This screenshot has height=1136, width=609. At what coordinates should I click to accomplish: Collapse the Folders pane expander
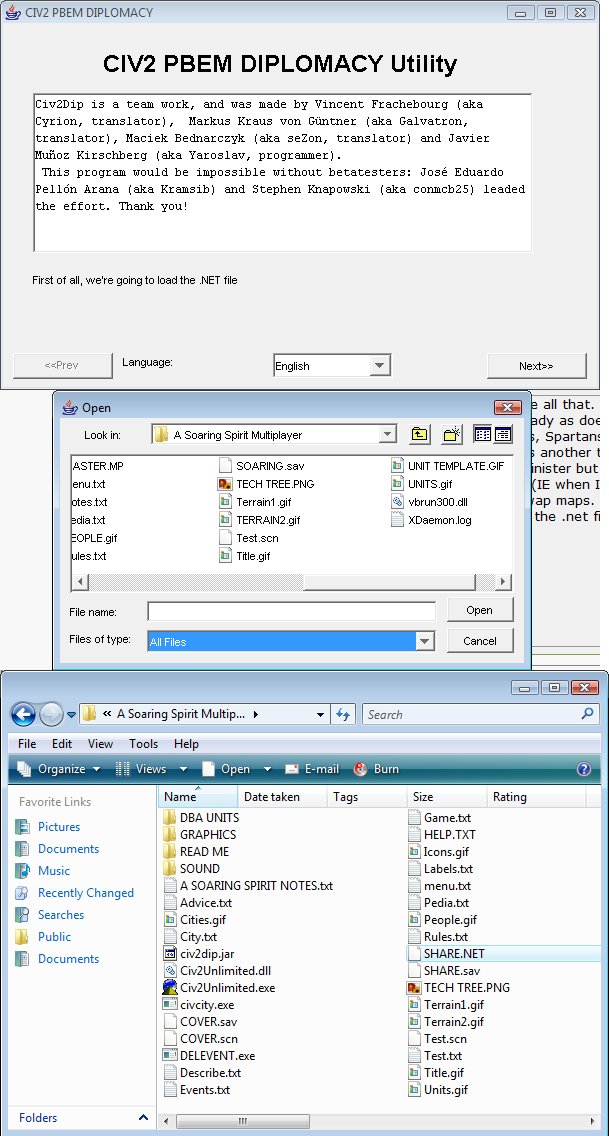pos(143,1118)
